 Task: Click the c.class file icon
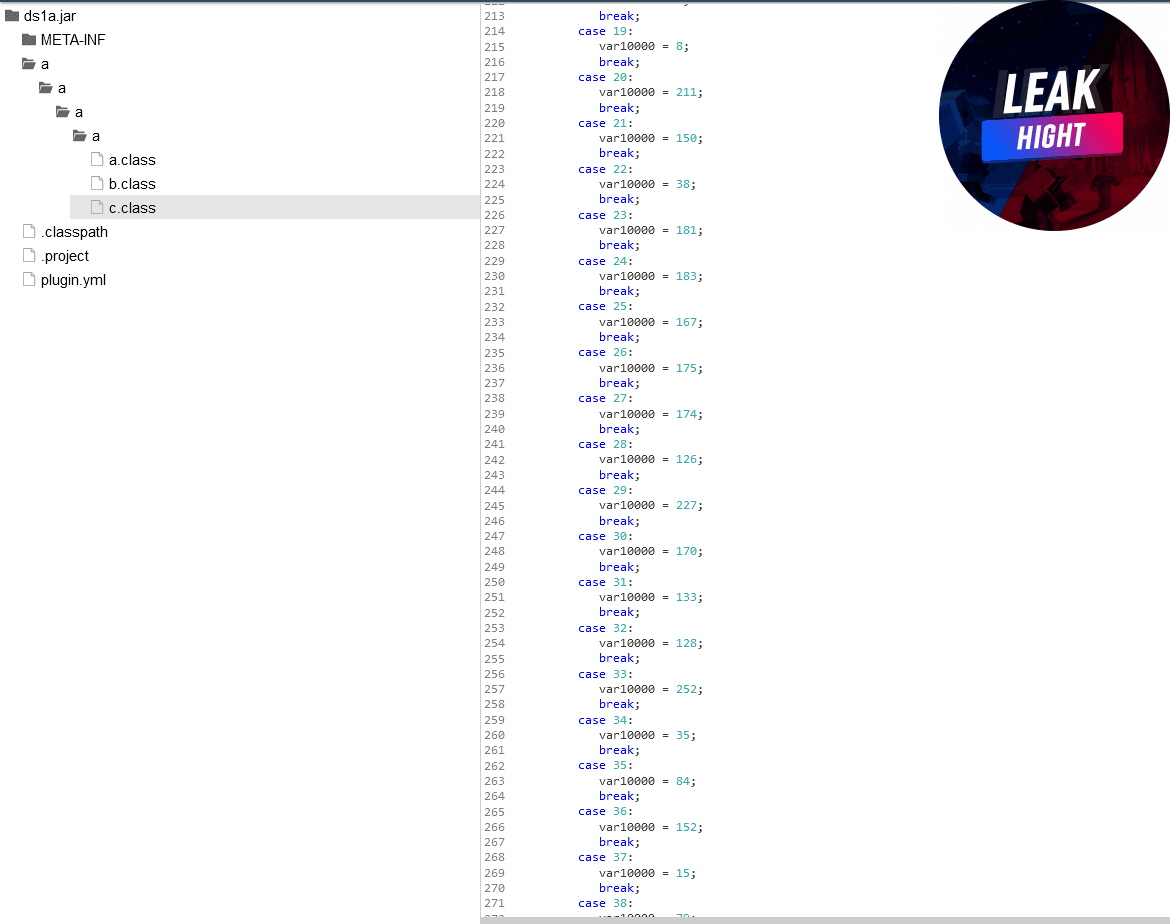coord(97,207)
